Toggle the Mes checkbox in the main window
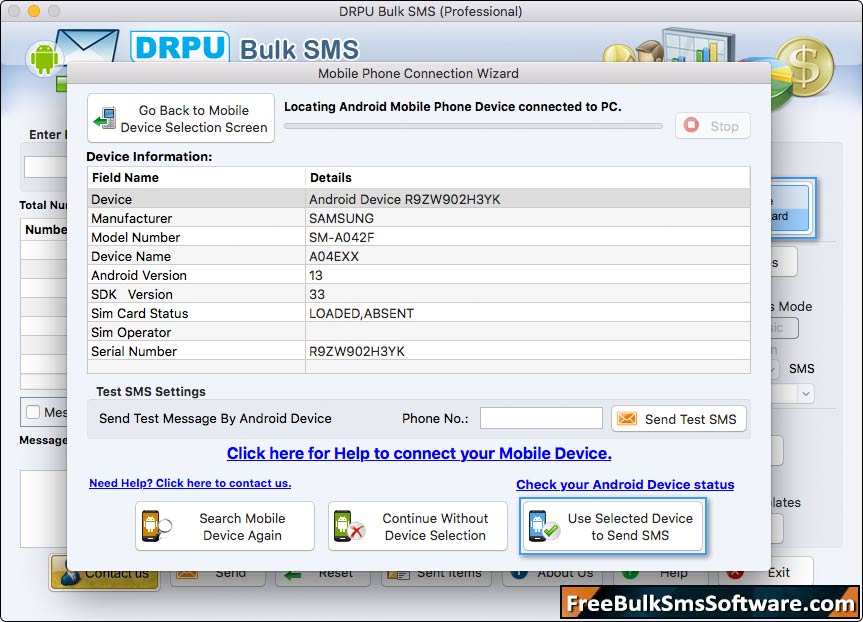863x622 pixels. [x=33, y=412]
